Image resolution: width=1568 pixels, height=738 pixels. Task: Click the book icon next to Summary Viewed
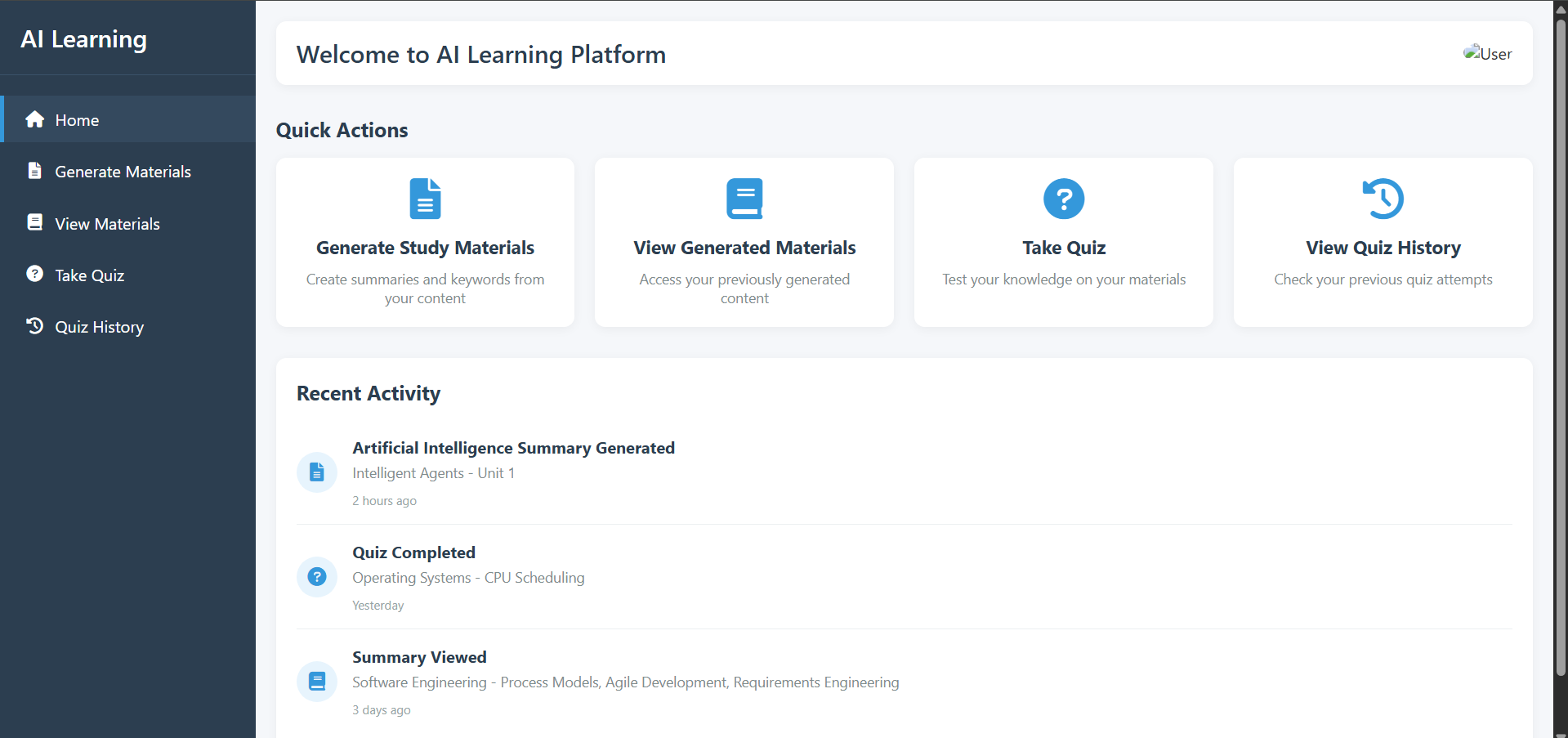[x=316, y=681]
